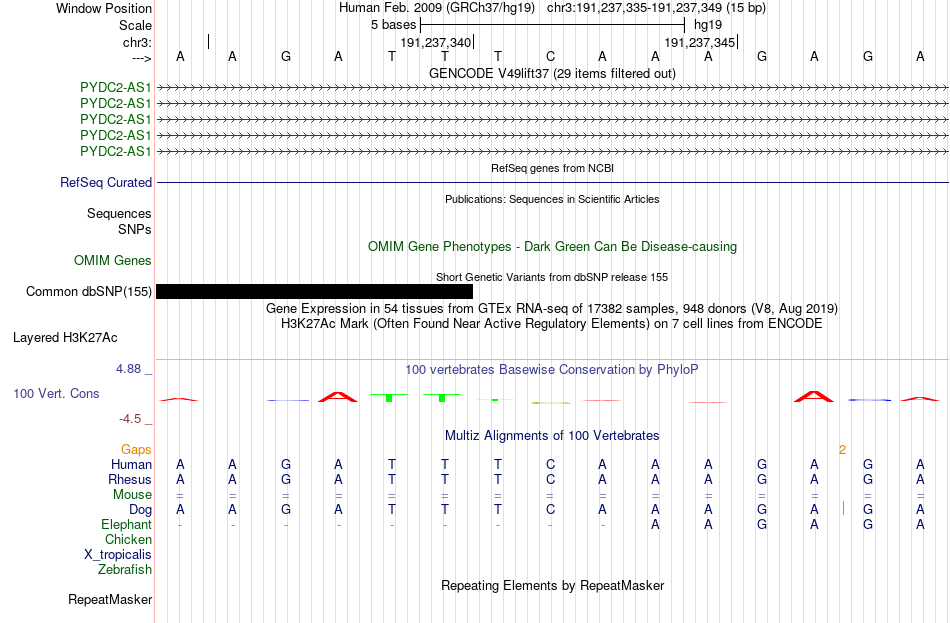950x623 pixels.
Task: Click the orange insertion bar in Dog row
Action: (843, 508)
